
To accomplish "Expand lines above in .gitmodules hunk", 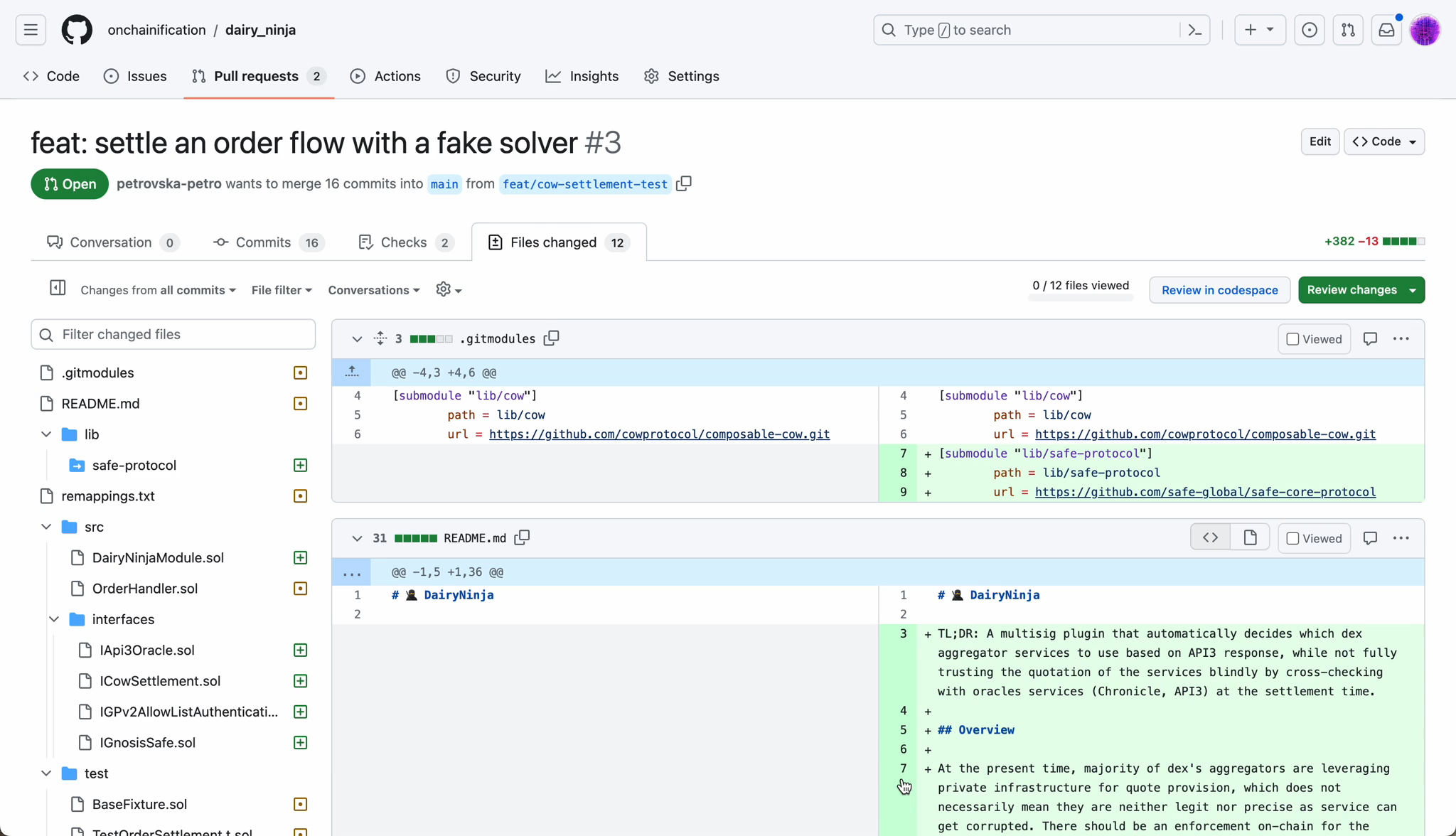I will pos(352,372).
